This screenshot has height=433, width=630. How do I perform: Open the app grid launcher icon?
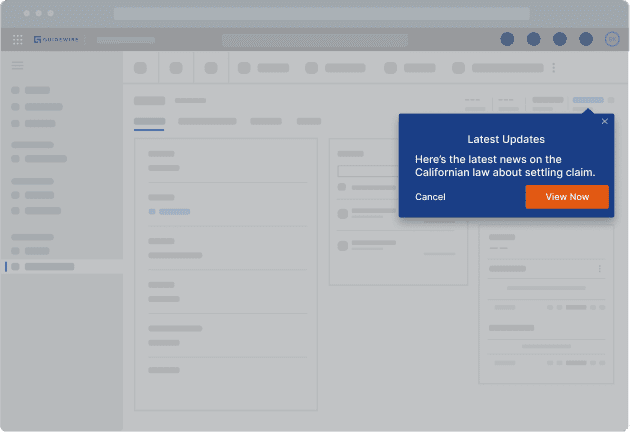(x=18, y=39)
